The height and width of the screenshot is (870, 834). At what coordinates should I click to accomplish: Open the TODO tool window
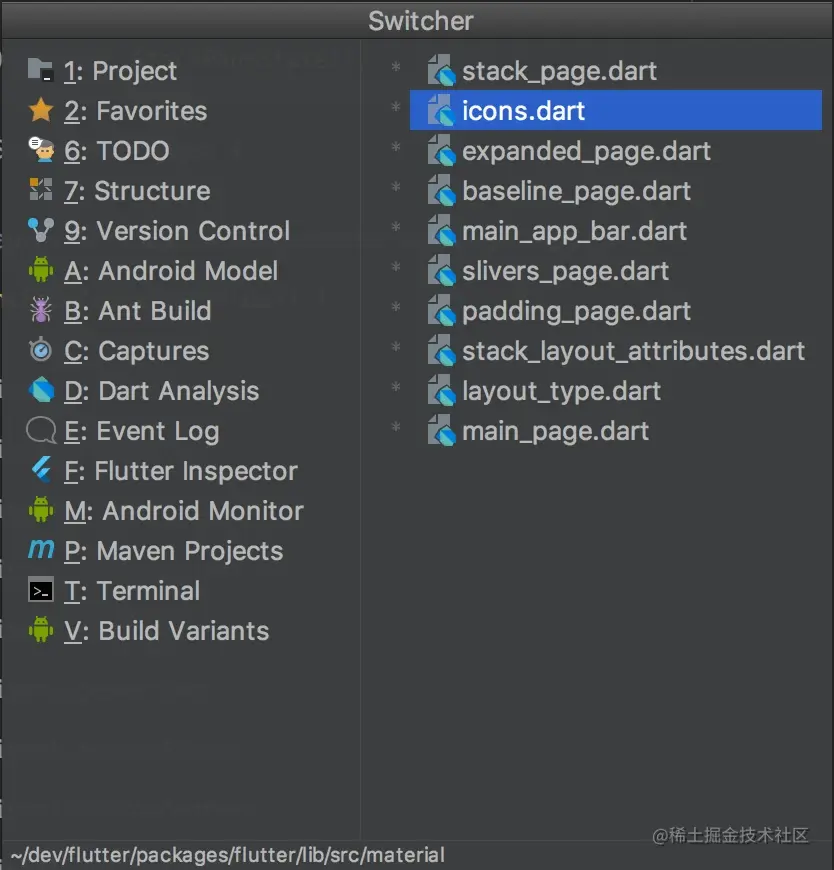pos(117,151)
